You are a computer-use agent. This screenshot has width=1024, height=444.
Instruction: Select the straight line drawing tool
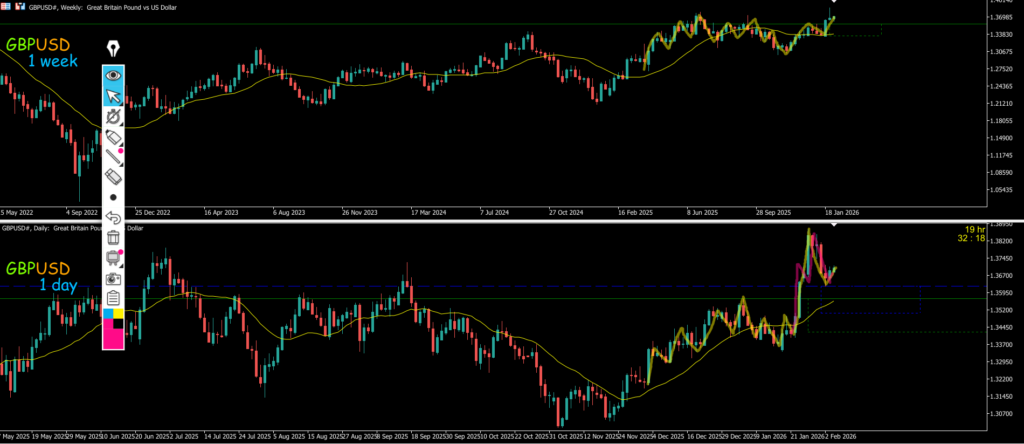(114, 157)
